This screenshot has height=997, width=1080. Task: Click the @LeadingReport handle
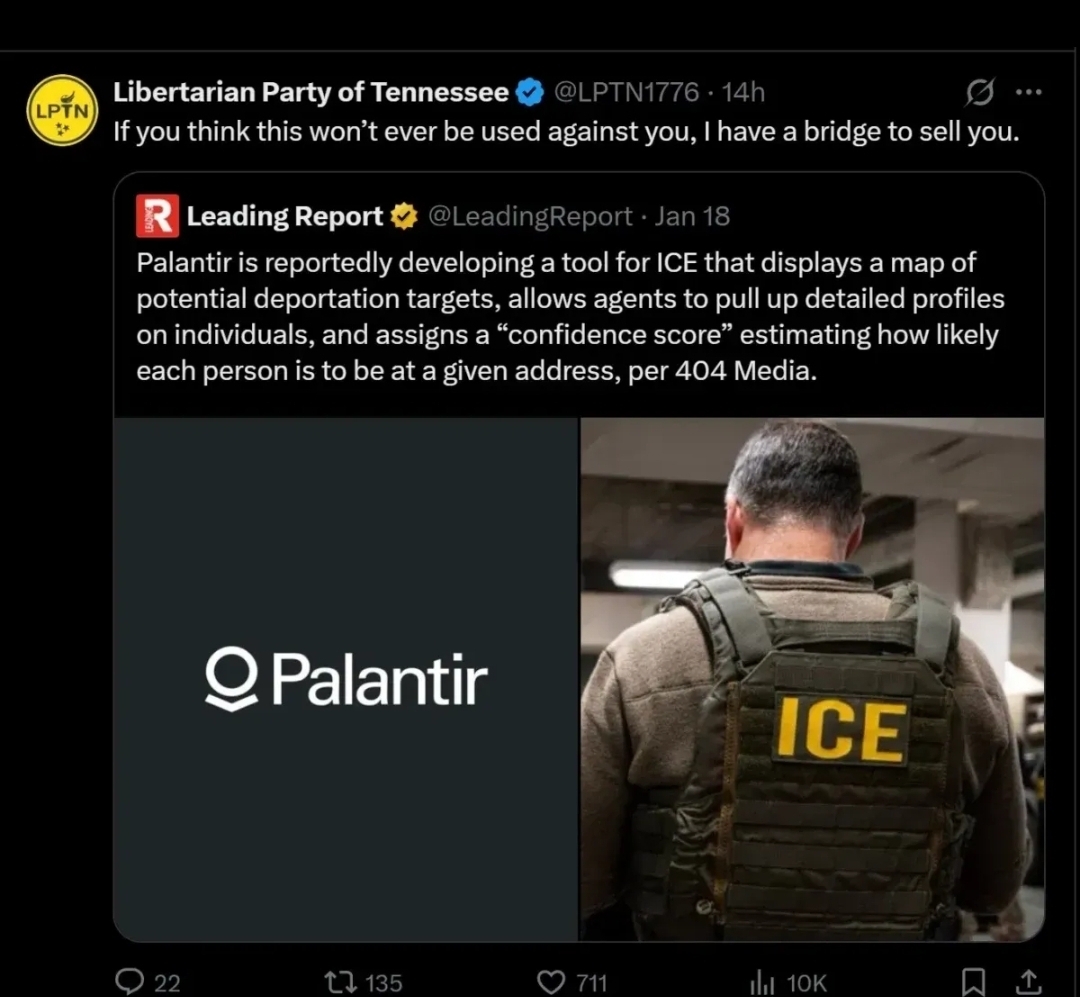click(x=530, y=216)
